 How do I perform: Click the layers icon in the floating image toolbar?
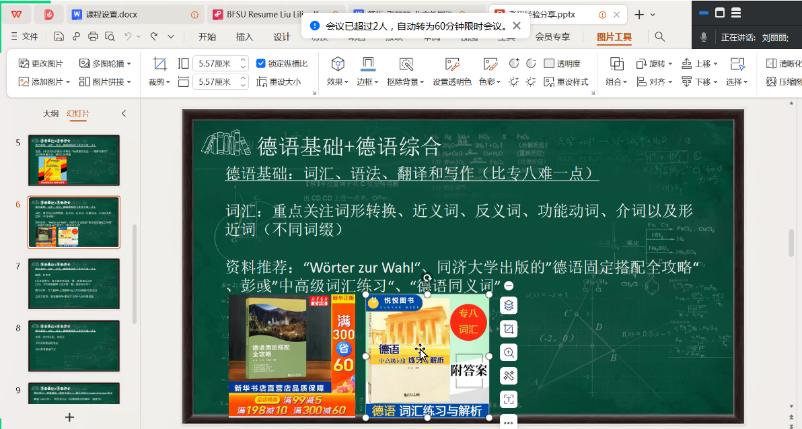[509, 305]
